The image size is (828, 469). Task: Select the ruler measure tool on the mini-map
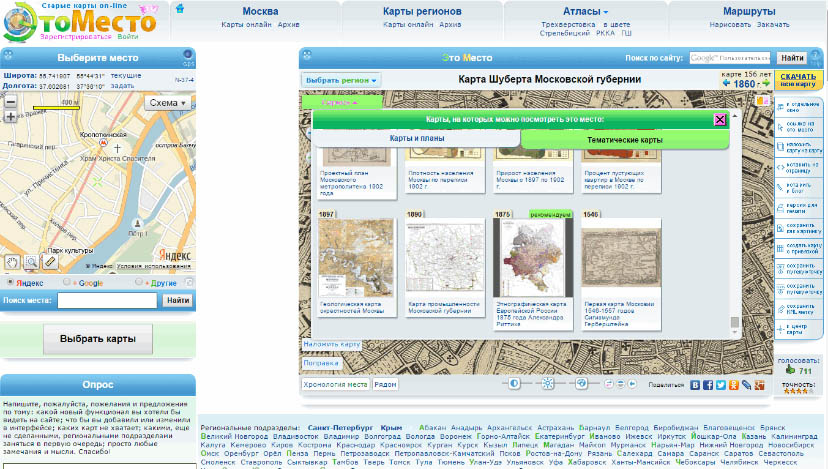pyautogui.click(x=50, y=261)
